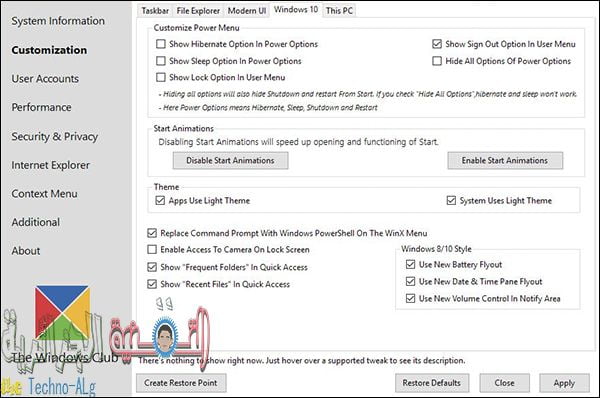The image size is (600, 398).
Task: Select the Modern UI tab
Action: (247, 11)
